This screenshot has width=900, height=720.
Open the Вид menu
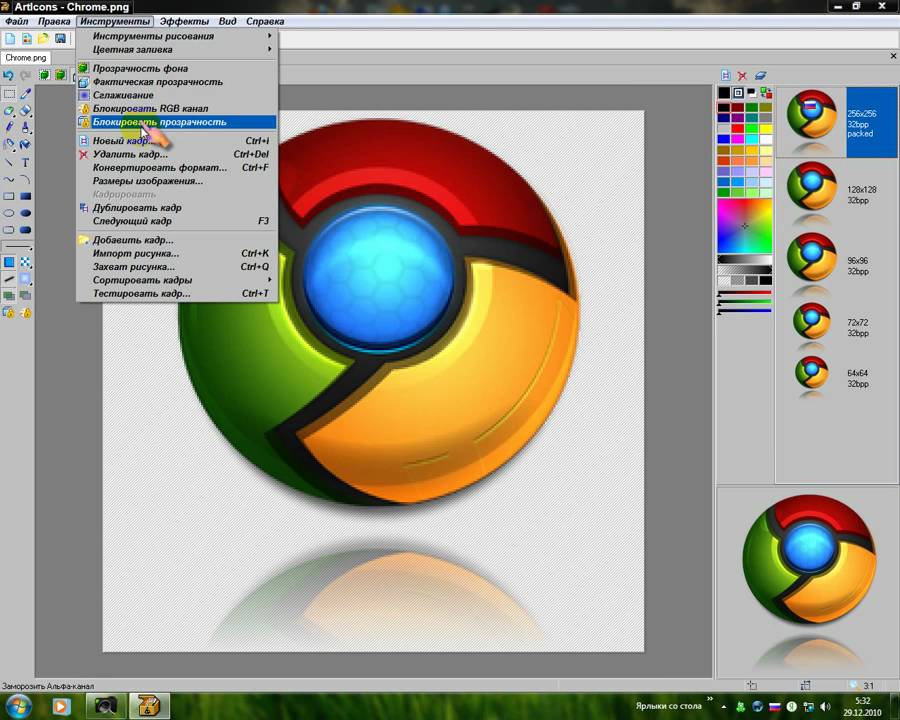pos(227,21)
